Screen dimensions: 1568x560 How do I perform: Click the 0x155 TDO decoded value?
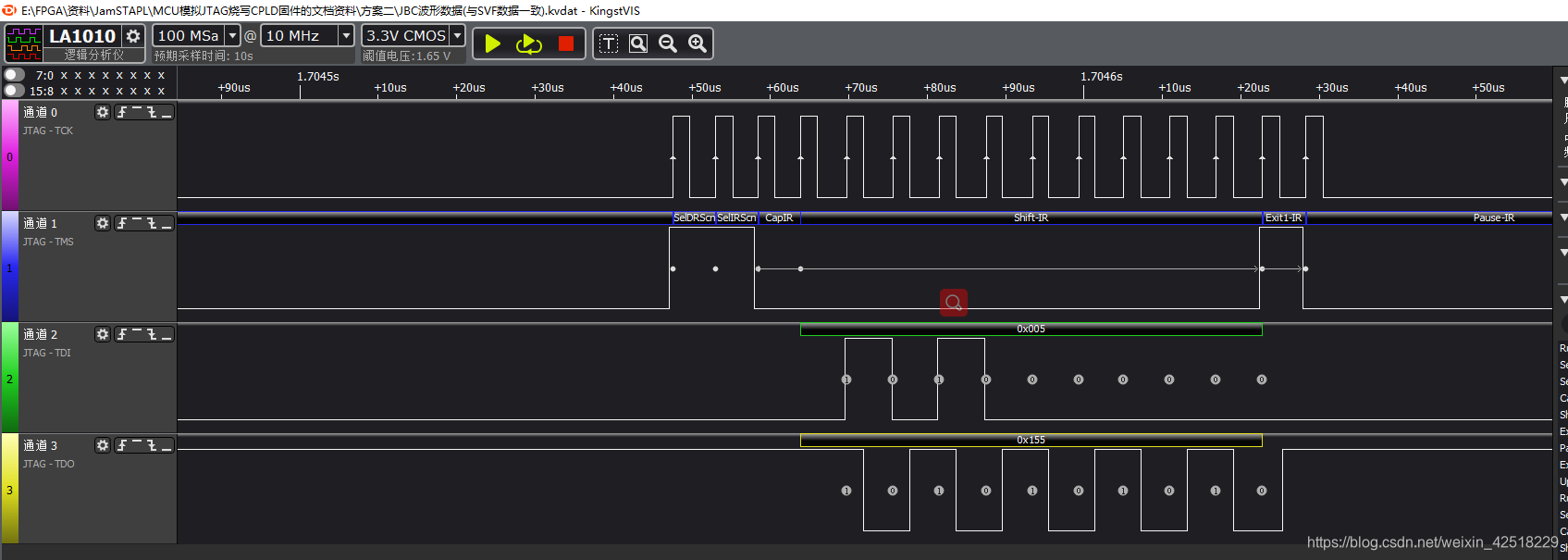(1031, 440)
